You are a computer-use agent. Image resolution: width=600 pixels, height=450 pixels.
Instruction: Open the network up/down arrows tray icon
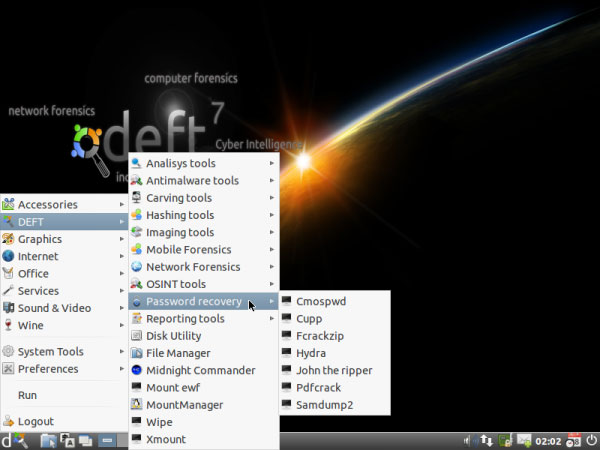point(486,441)
